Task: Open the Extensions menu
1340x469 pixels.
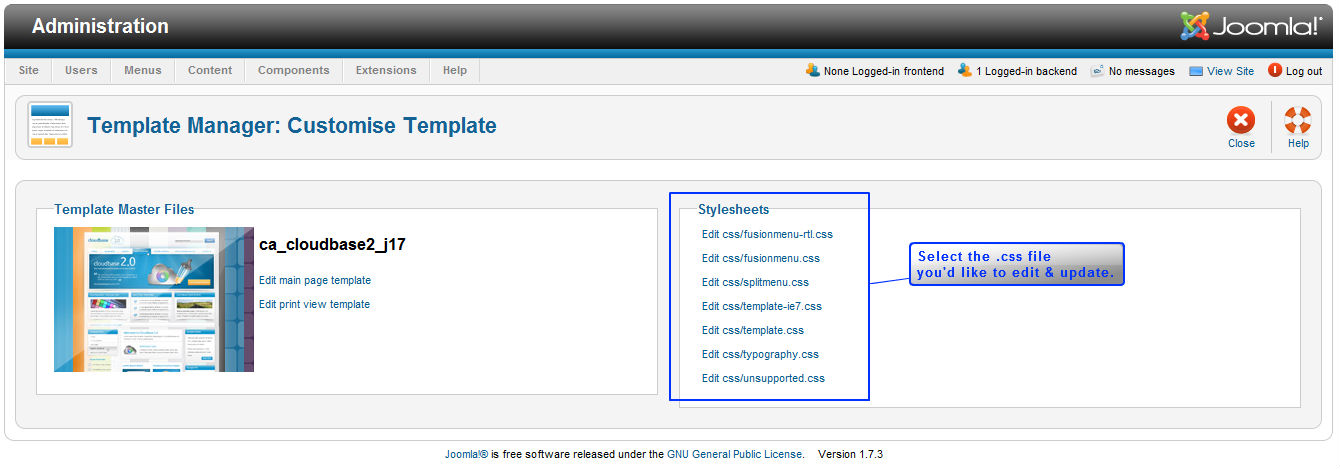Action: (386, 70)
